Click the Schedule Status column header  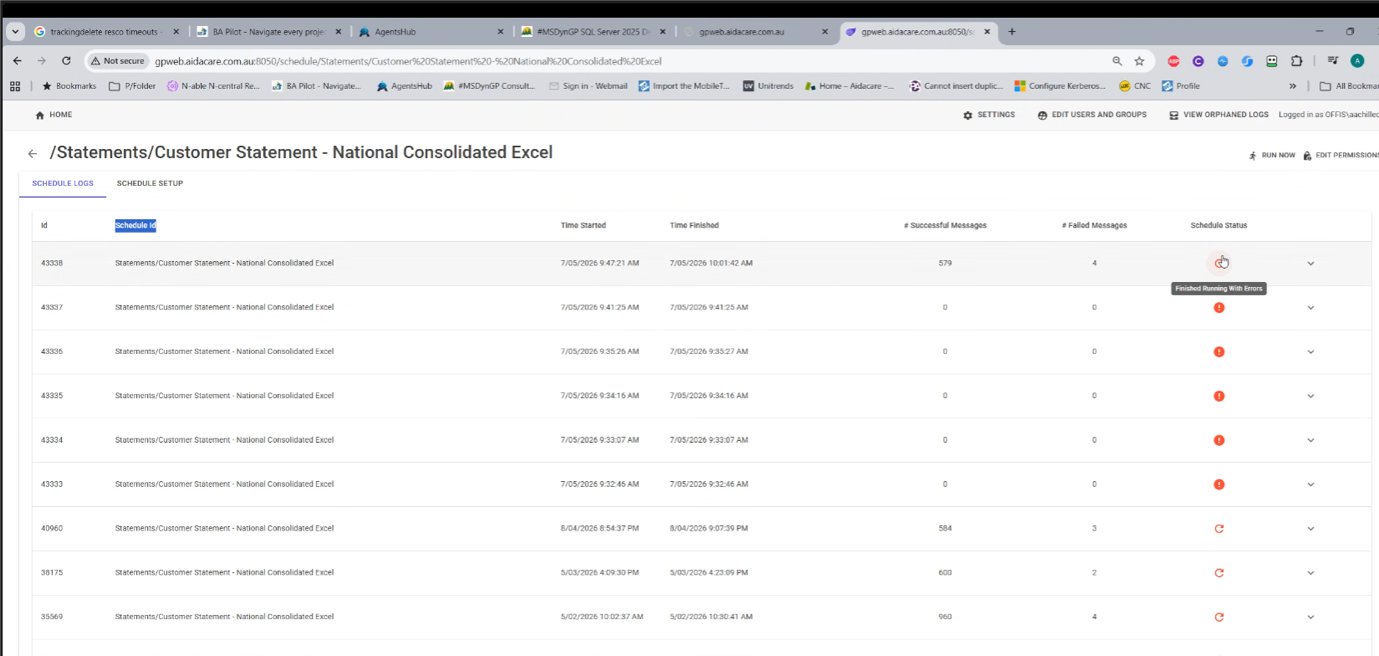tap(1218, 225)
